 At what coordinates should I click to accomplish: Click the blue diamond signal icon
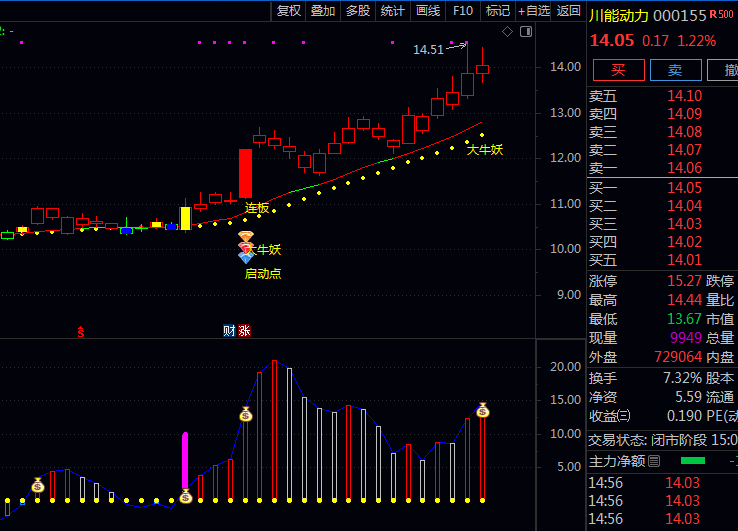pyautogui.click(x=246, y=257)
